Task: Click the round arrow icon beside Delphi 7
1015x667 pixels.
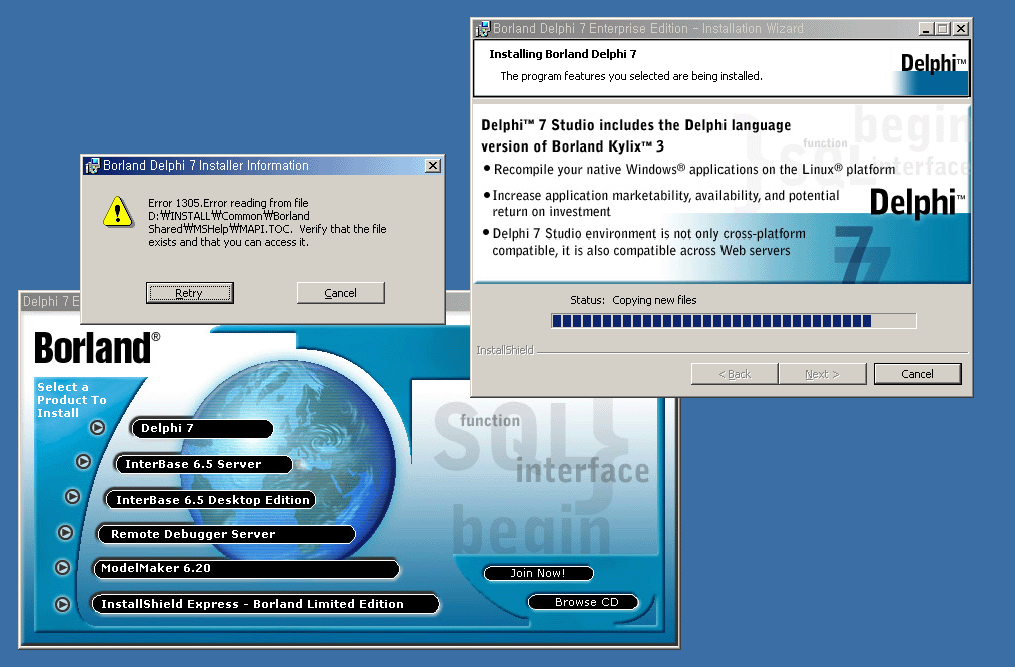Action: click(x=97, y=428)
